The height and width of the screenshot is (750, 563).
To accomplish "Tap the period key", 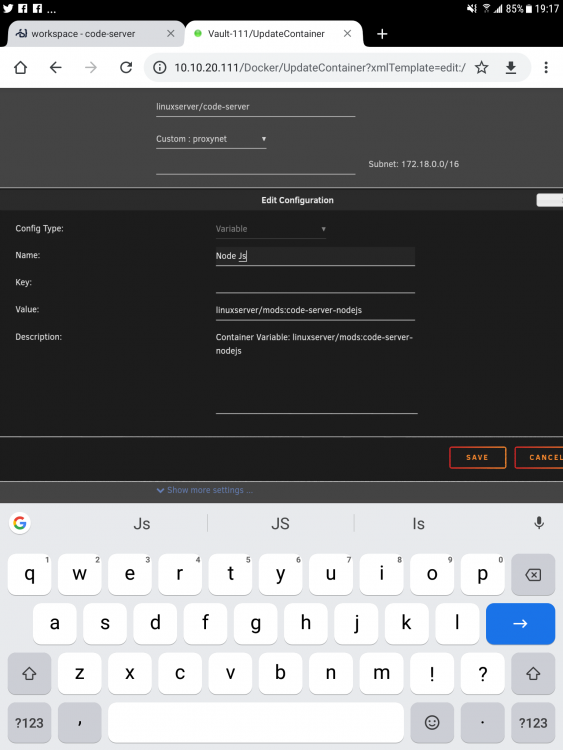I will (x=483, y=723).
